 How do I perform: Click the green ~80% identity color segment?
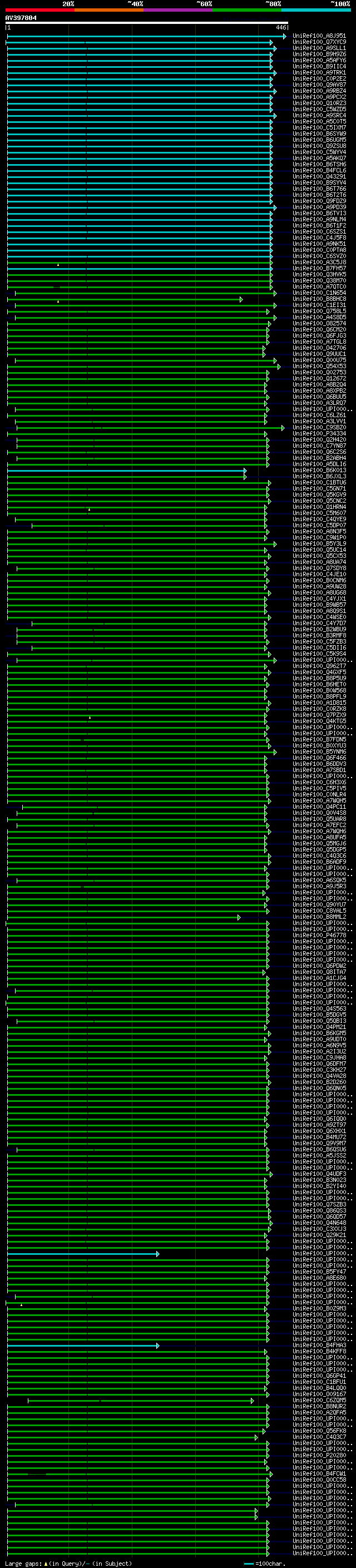247,11
